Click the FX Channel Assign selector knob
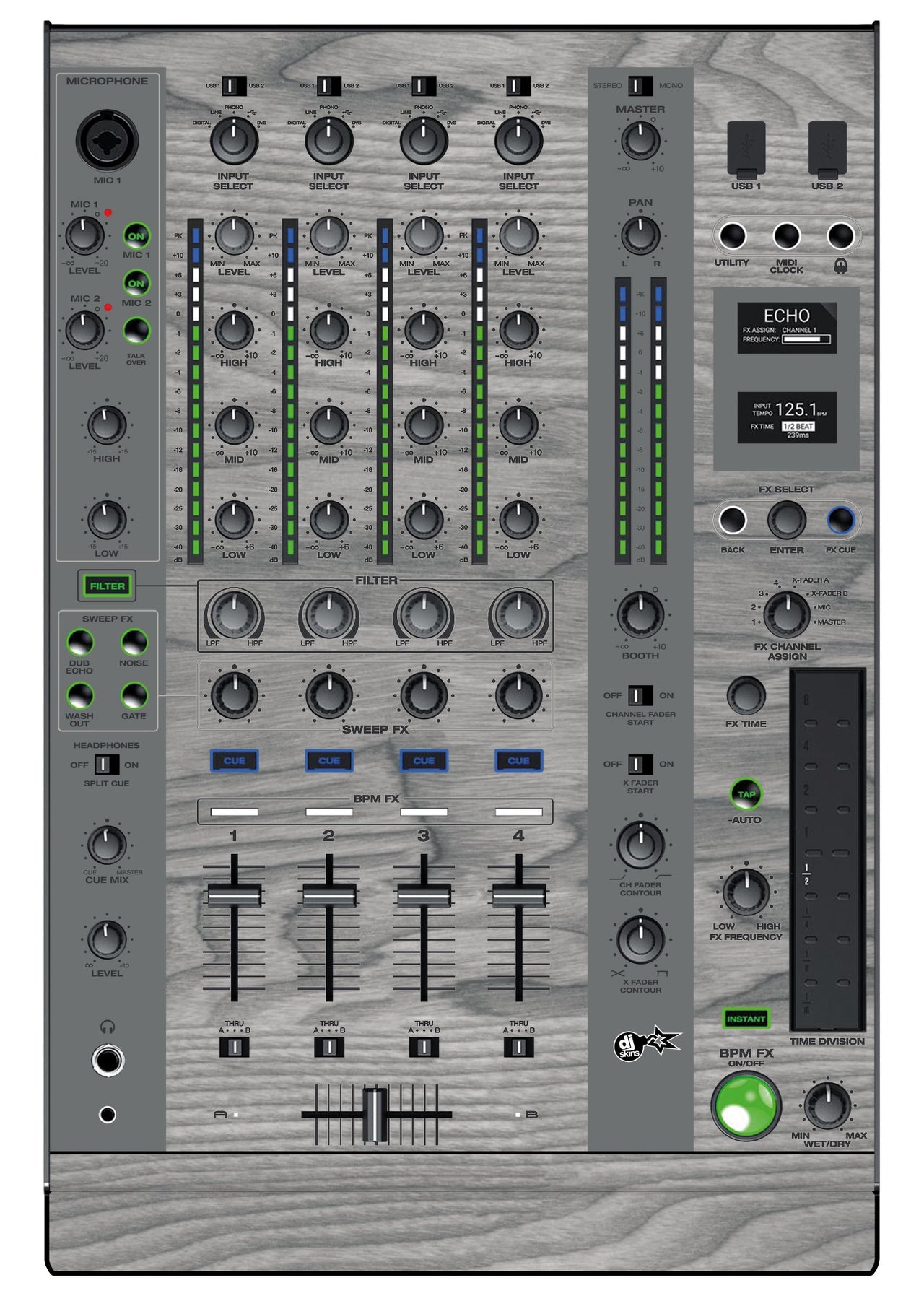Image resolution: width=924 pixels, height=1314 pixels. tap(786, 614)
